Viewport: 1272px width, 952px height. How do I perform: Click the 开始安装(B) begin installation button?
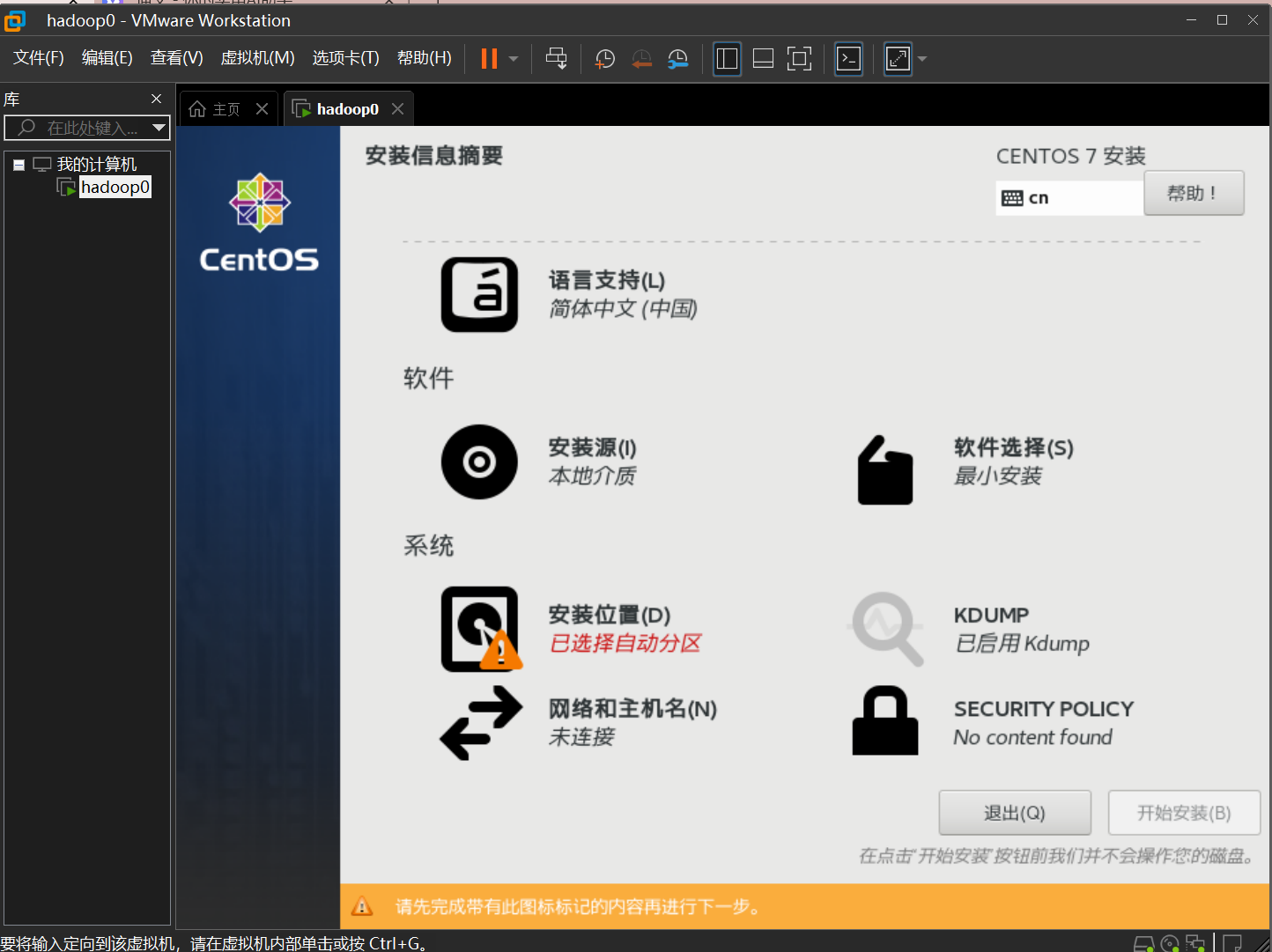pyautogui.click(x=1184, y=813)
